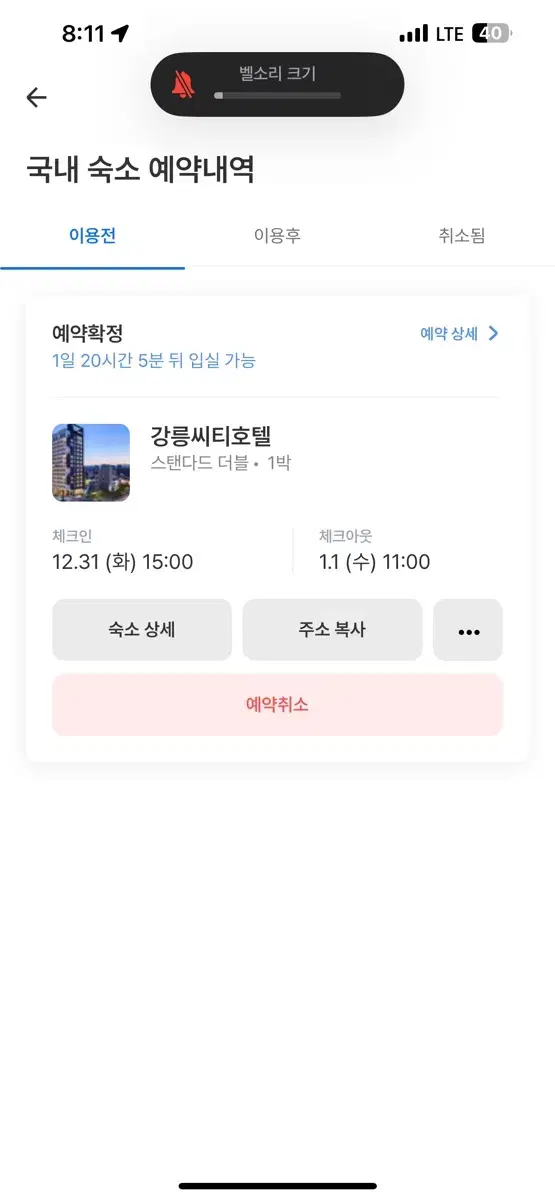Tap the 체크아웃 1.1 (수) 11:00 time
Viewport: 555px width, 1200px height.
pos(374,562)
